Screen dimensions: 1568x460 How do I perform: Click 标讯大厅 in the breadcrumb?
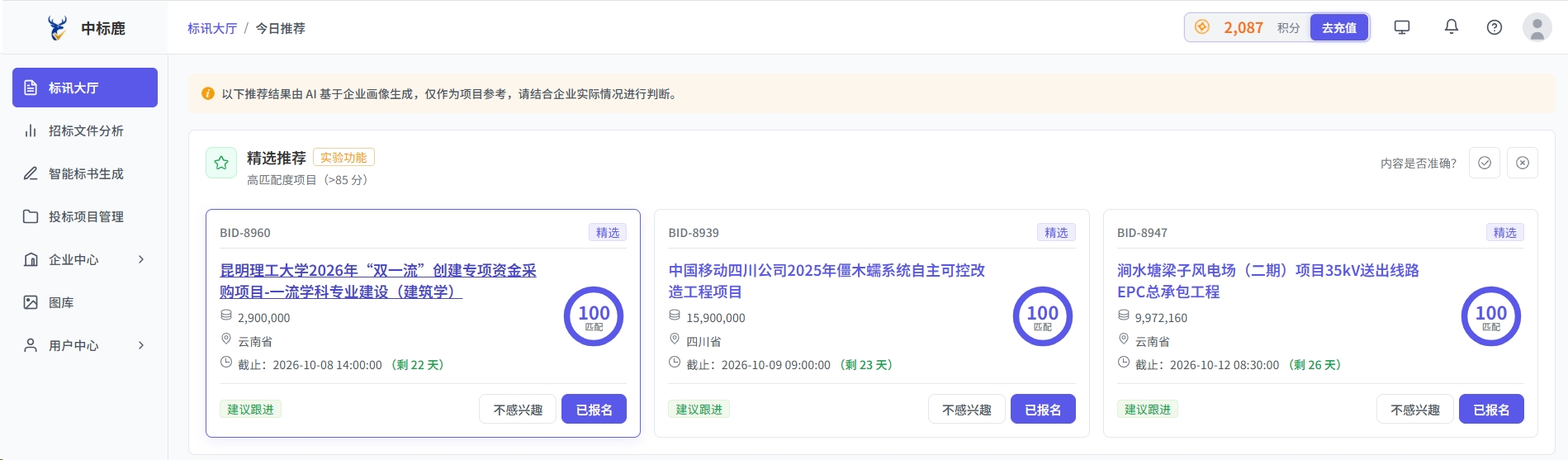click(x=212, y=28)
